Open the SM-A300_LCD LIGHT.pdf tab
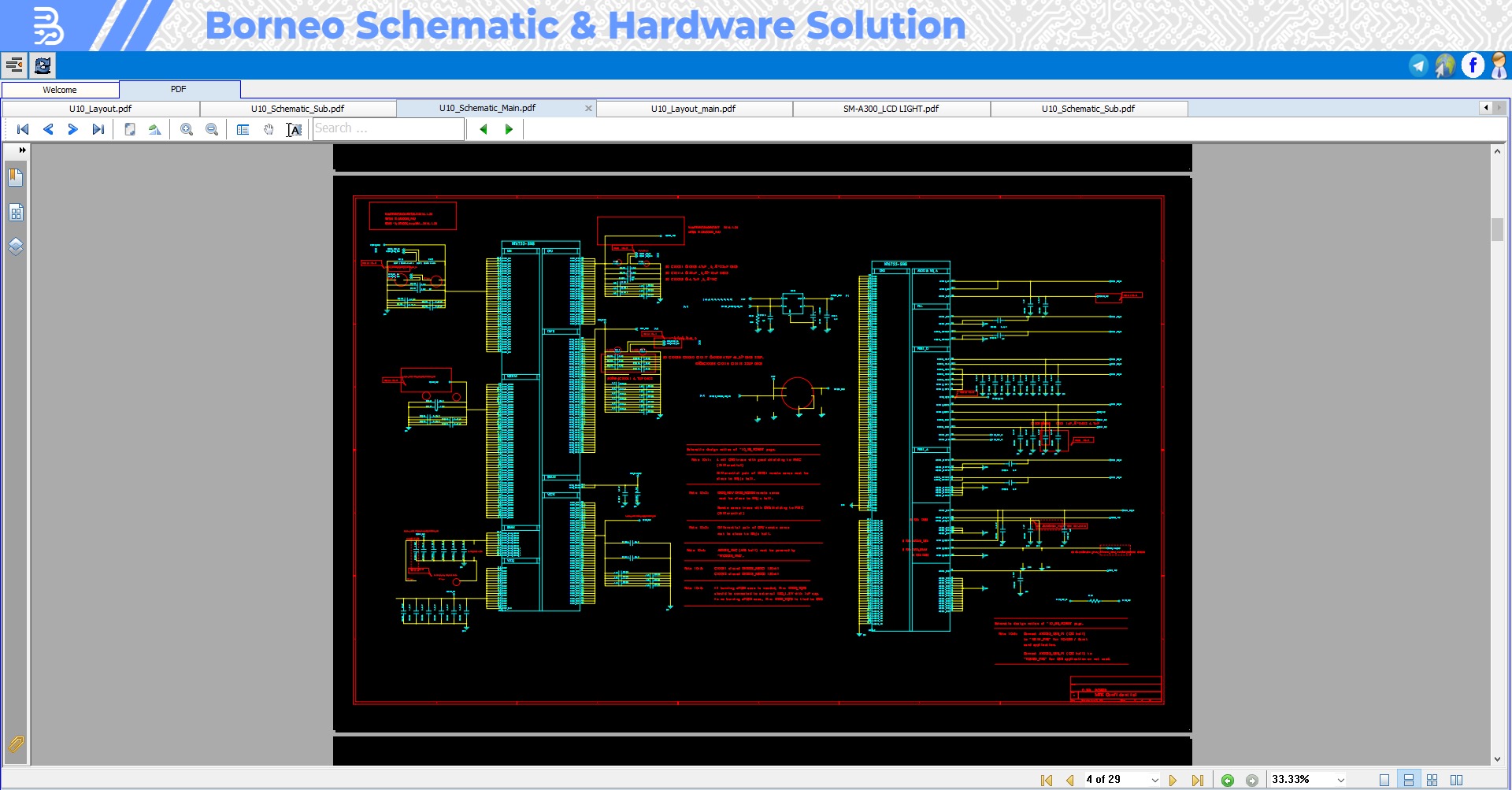1512x790 pixels. click(891, 109)
